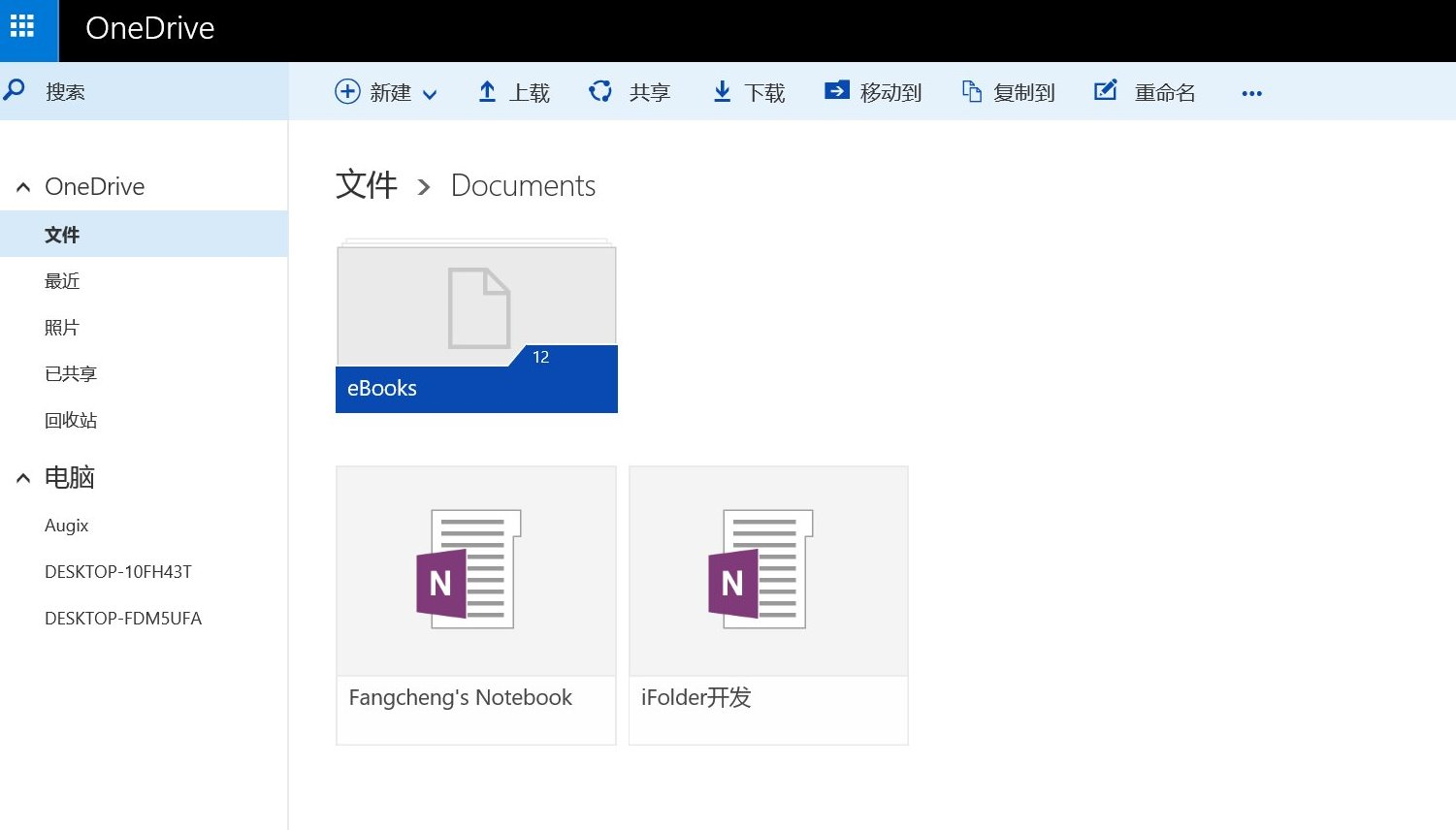This screenshot has height=830, width=1456.
Task: Click the 复制到 copy icon
Action: [971, 91]
